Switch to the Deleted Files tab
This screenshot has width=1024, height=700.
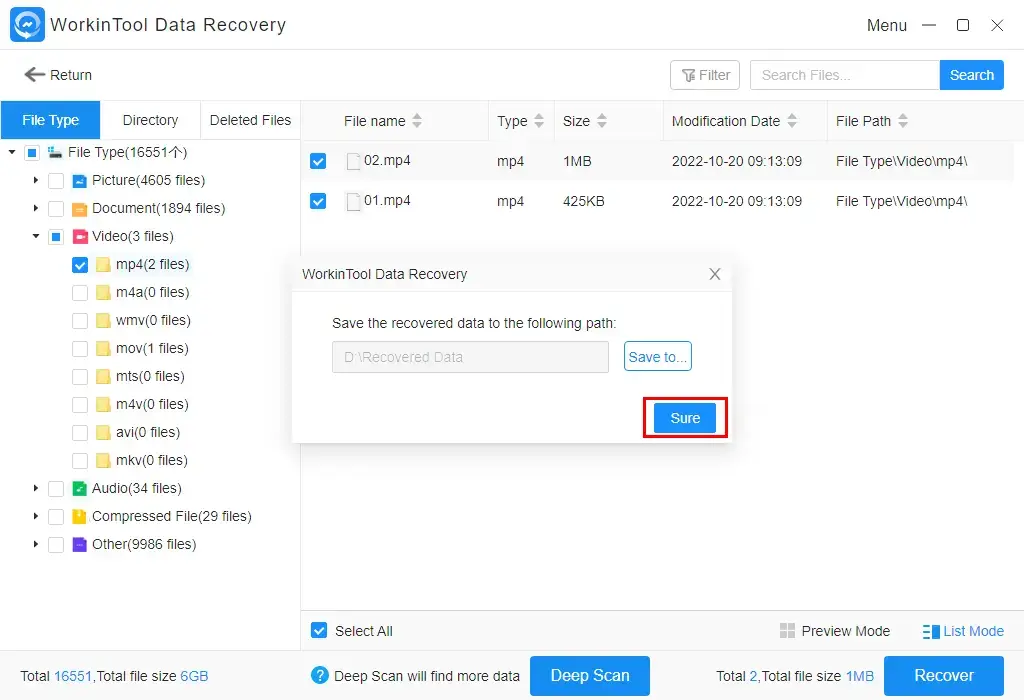pos(250,120)
